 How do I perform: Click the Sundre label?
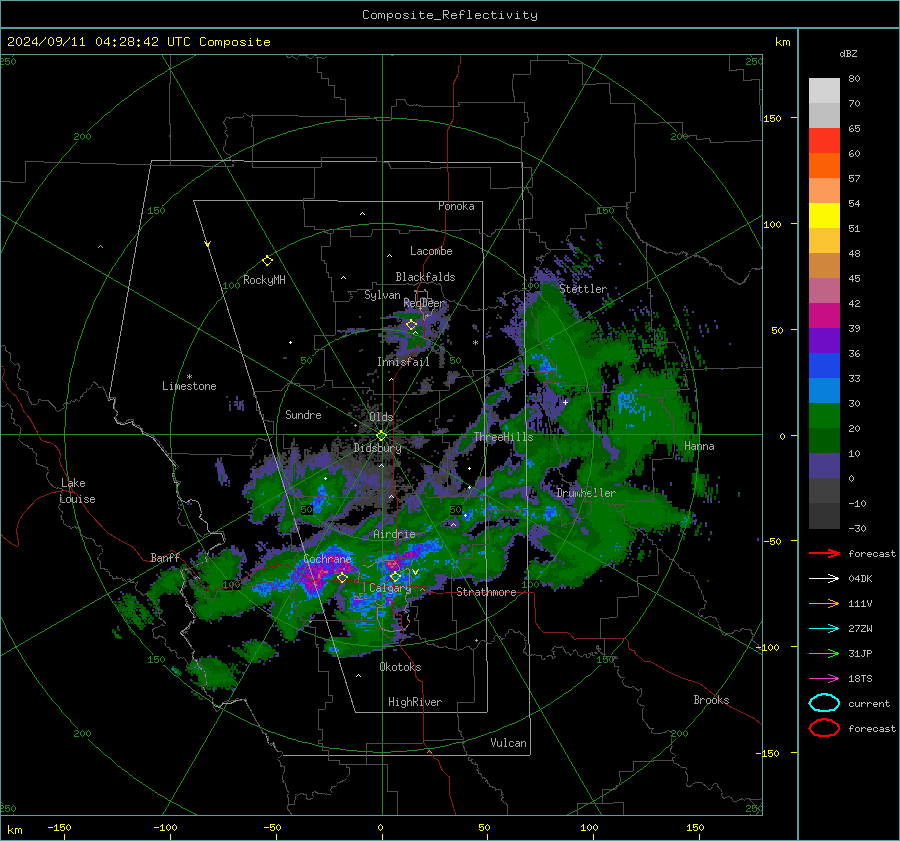tap(303, 414)
